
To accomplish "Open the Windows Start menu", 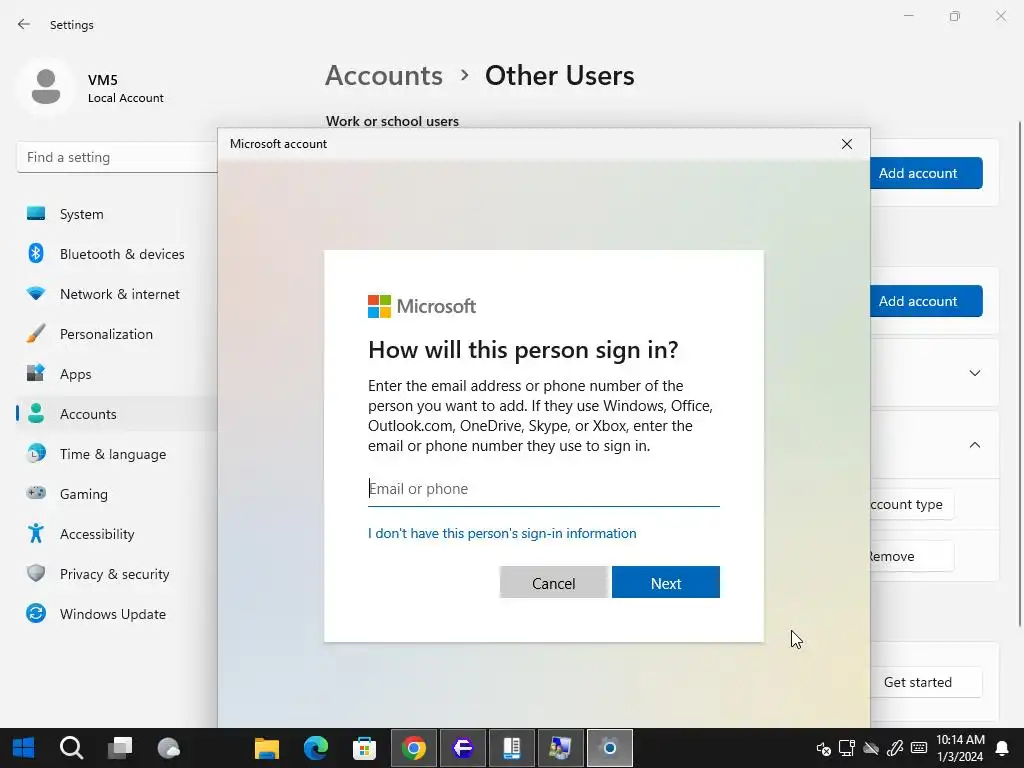I will click(24, 748).
